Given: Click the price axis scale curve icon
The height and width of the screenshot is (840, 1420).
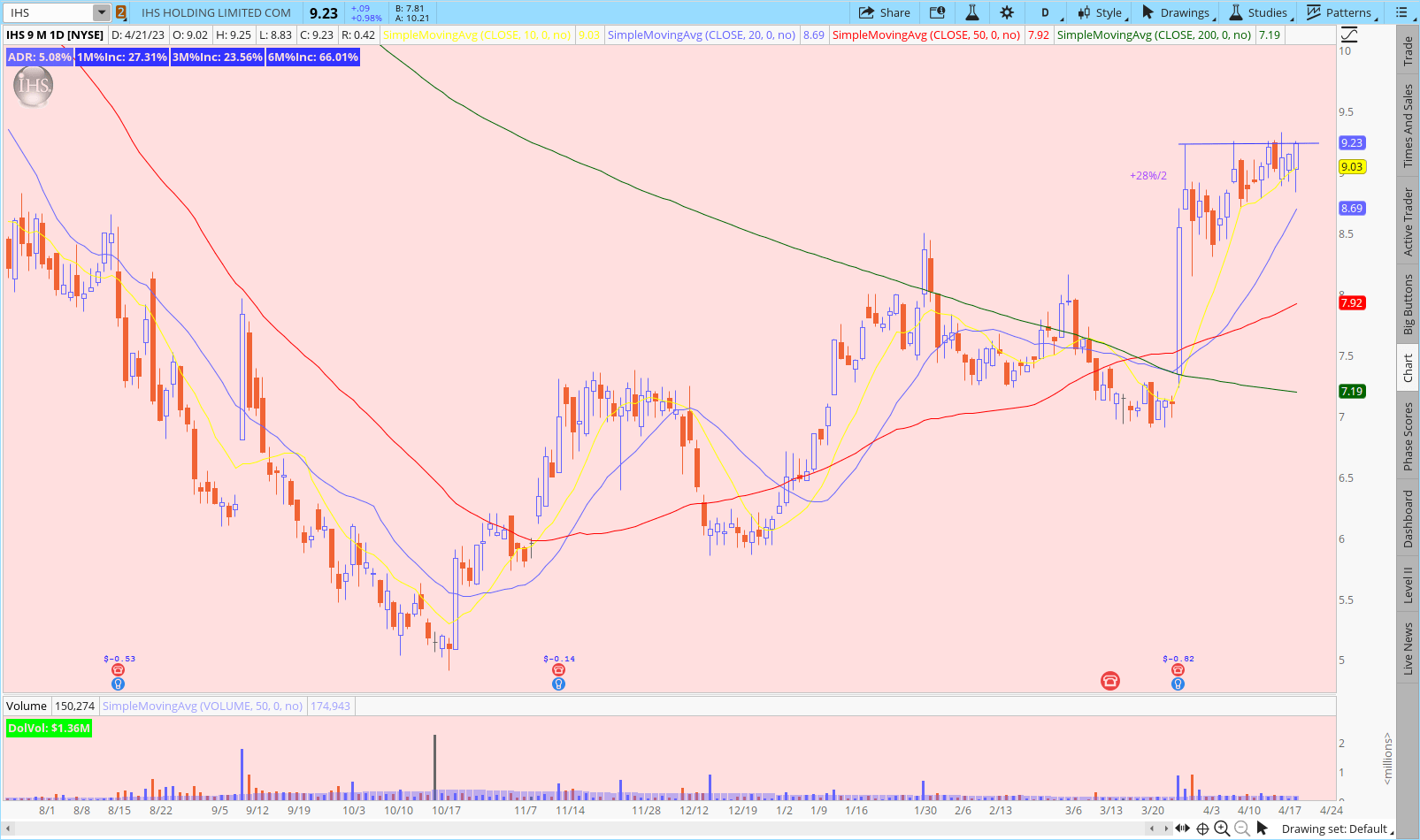Looking at the screenshot, I should pos(1348,34).
